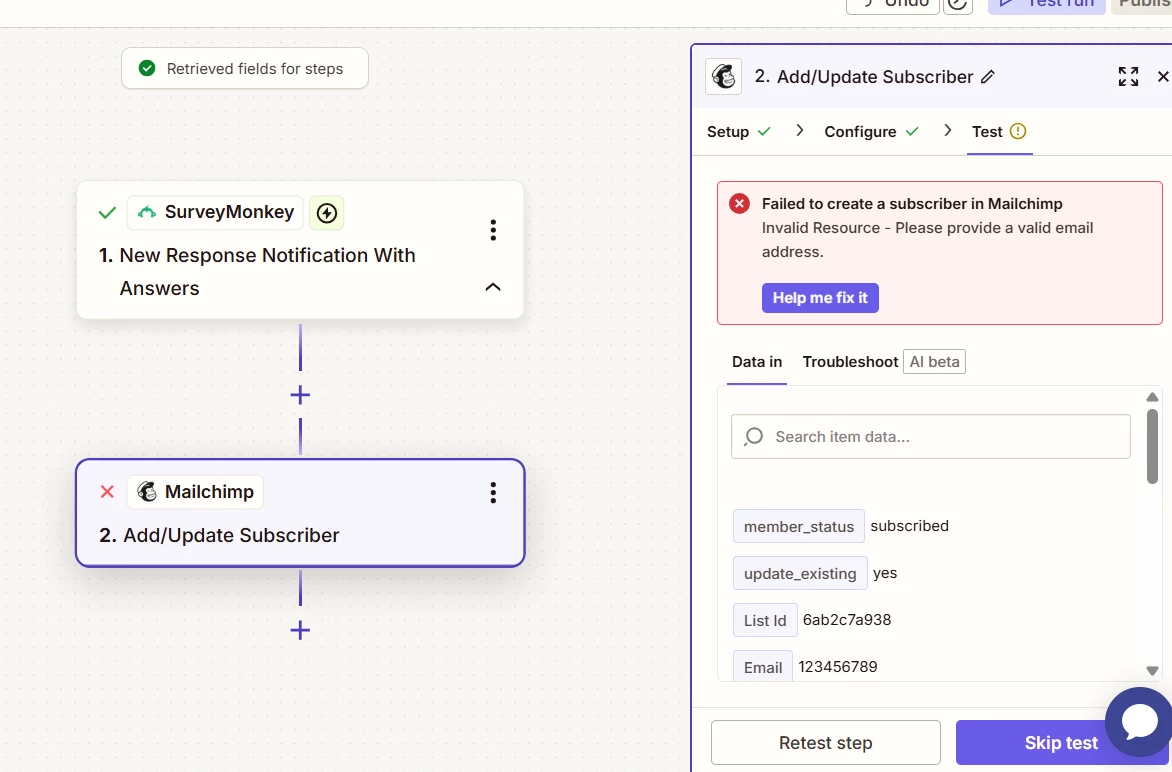Click the Test warning exclamation icon

(x=1017, y=132)
